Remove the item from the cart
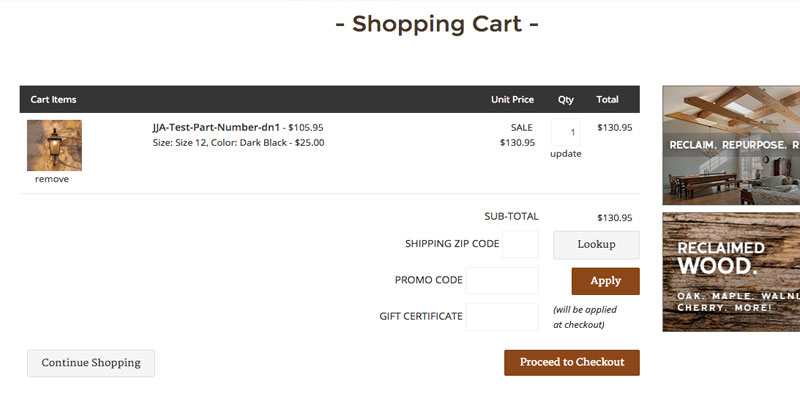This screenshot has width=800, height=400. tap(52, 179)
